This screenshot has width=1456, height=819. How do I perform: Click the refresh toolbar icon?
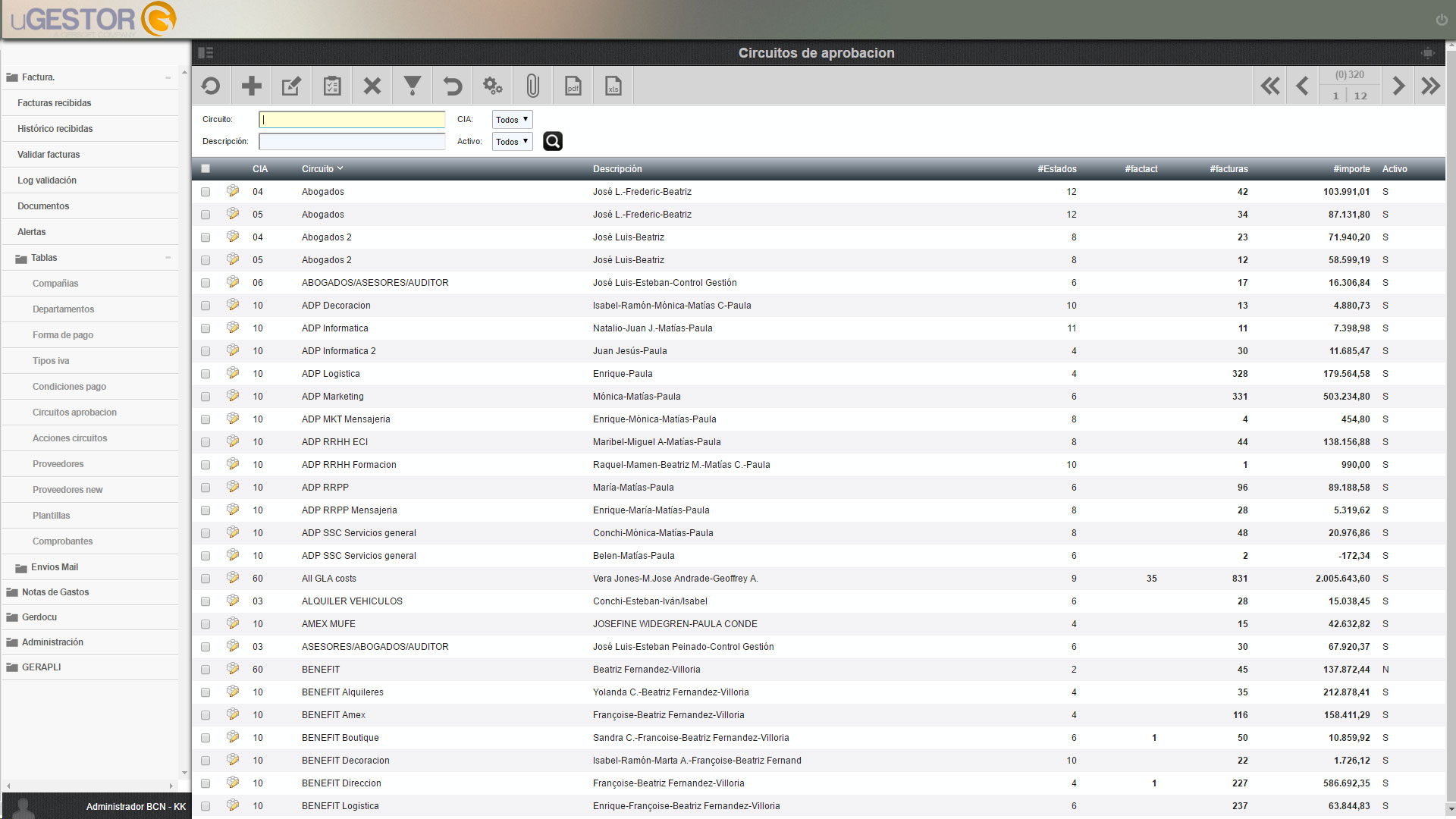point(211,86)
